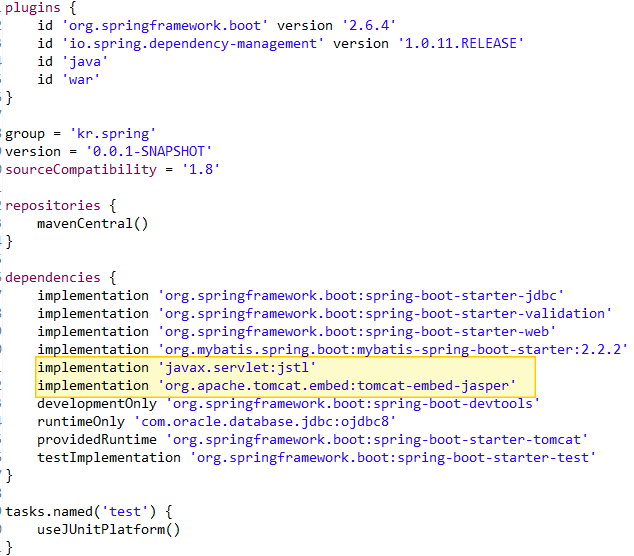Image resolution: width=634 pixels, height=556 pixels.
Task: Click the sourceCompatibility property name
Action: tap(81, 170)
